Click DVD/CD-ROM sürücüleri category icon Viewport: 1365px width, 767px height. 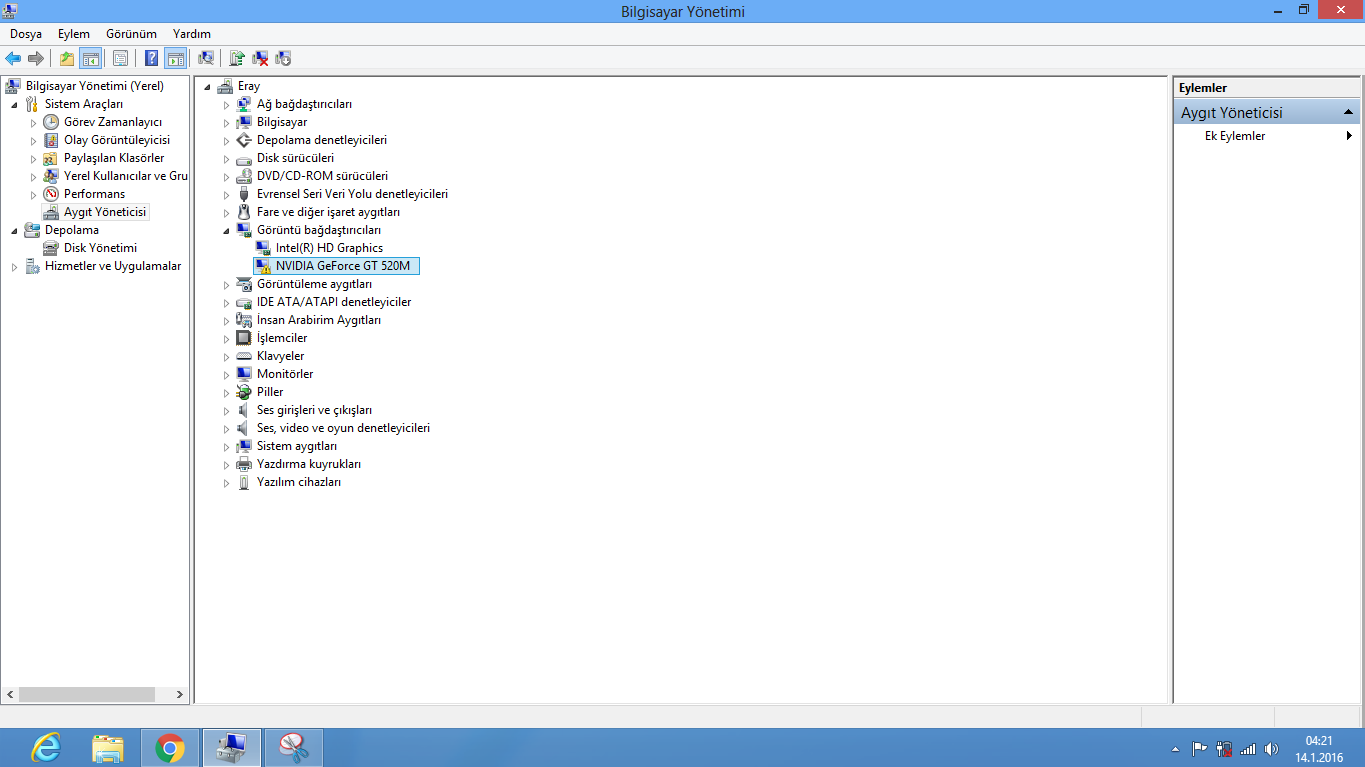coord(244,176)
